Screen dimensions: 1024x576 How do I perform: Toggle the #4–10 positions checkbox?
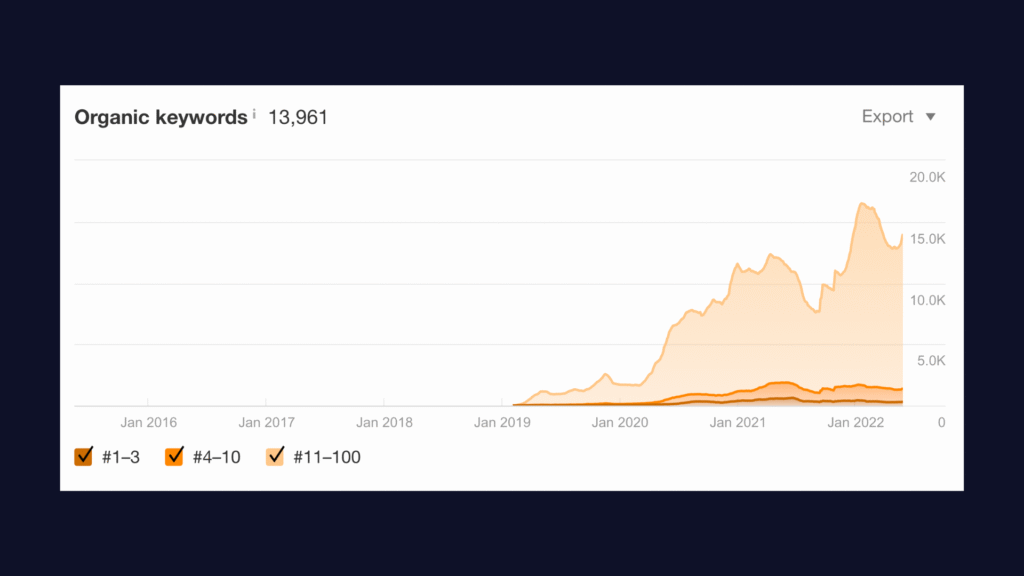174,456
